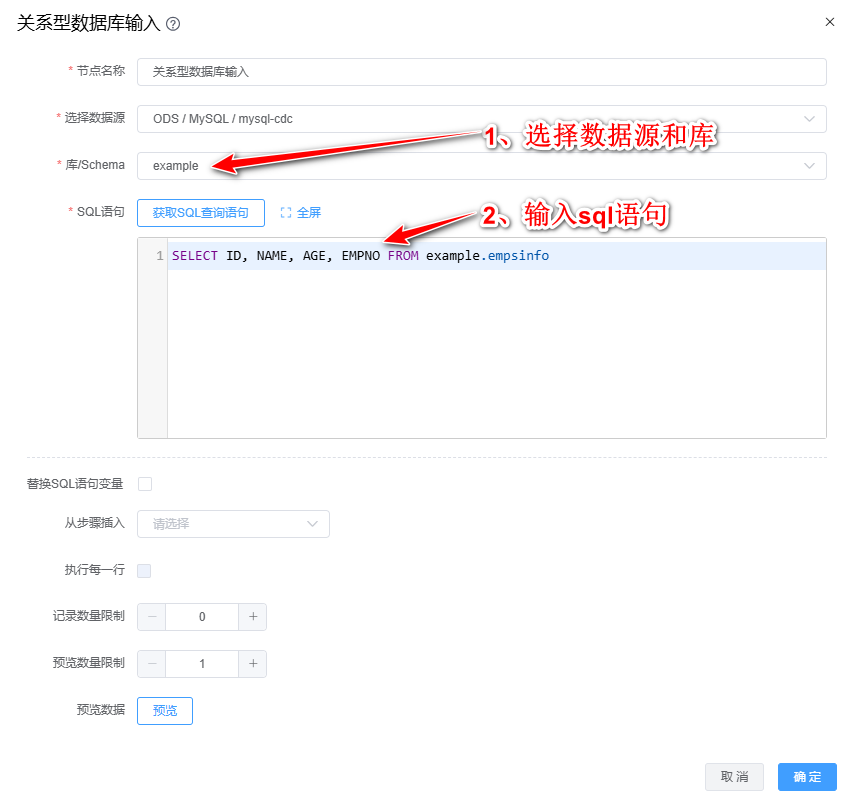
Task: Close the relational database input dialog
Action: [829, 22]
